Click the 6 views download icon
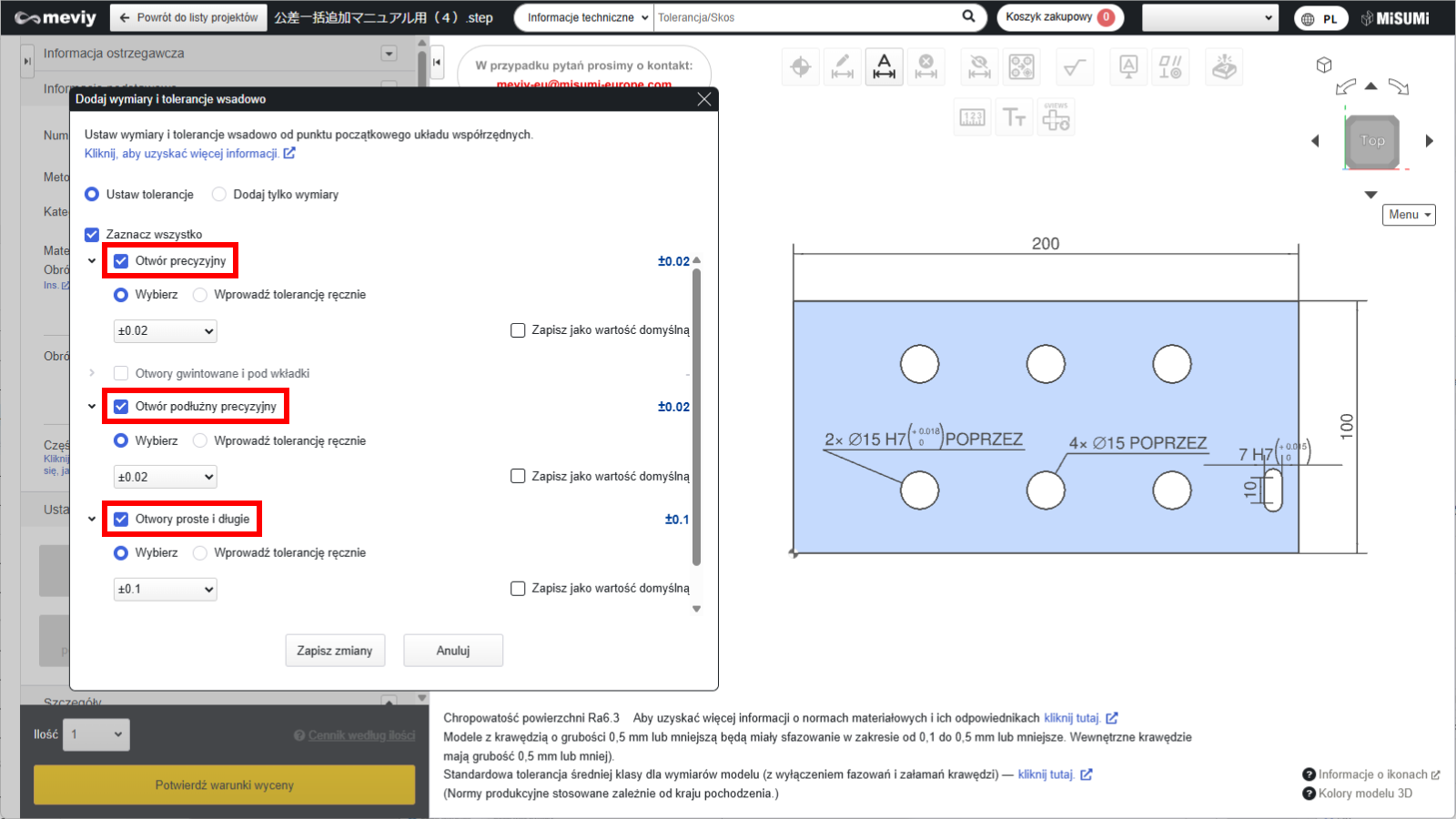The width and height of the screenshot is (1456, 819). pos(1056,117)
